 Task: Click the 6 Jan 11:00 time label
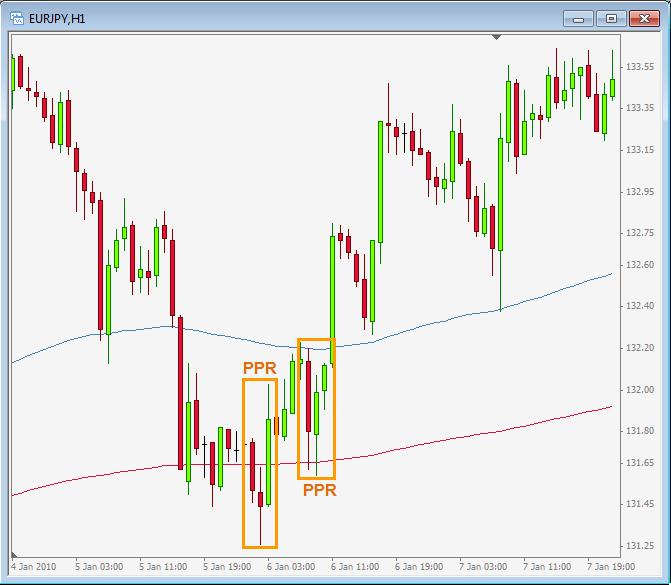[x=355, y=567]
